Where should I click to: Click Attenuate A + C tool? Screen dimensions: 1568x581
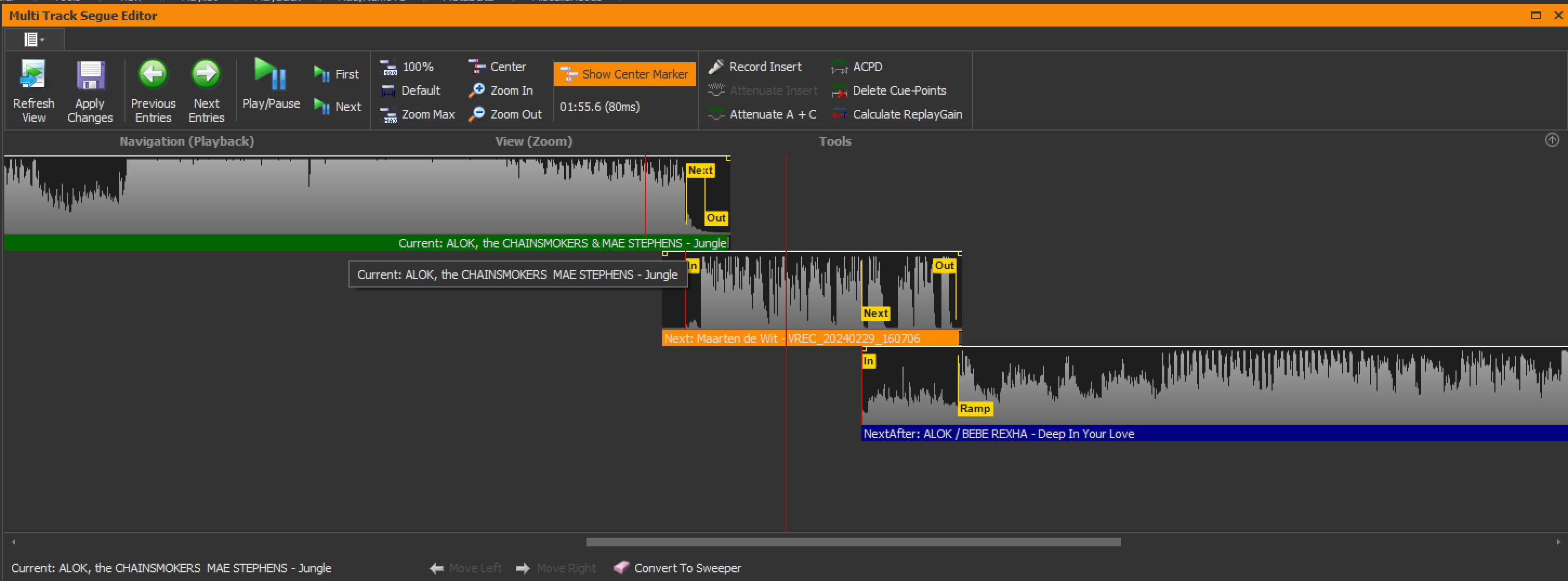pyautogui.click(x=762, y=114)
